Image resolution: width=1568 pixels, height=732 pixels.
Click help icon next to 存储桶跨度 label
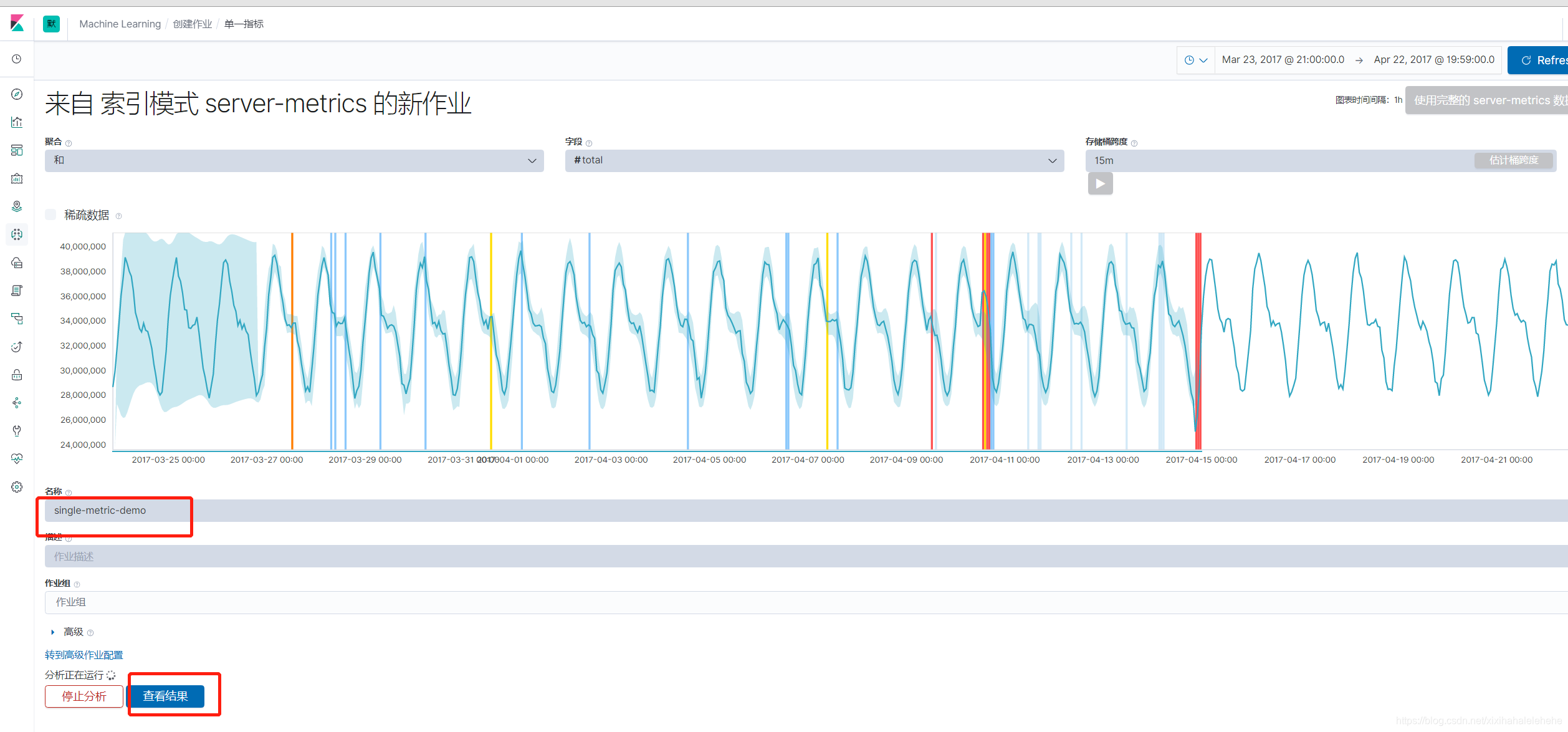pos(1134,143)
